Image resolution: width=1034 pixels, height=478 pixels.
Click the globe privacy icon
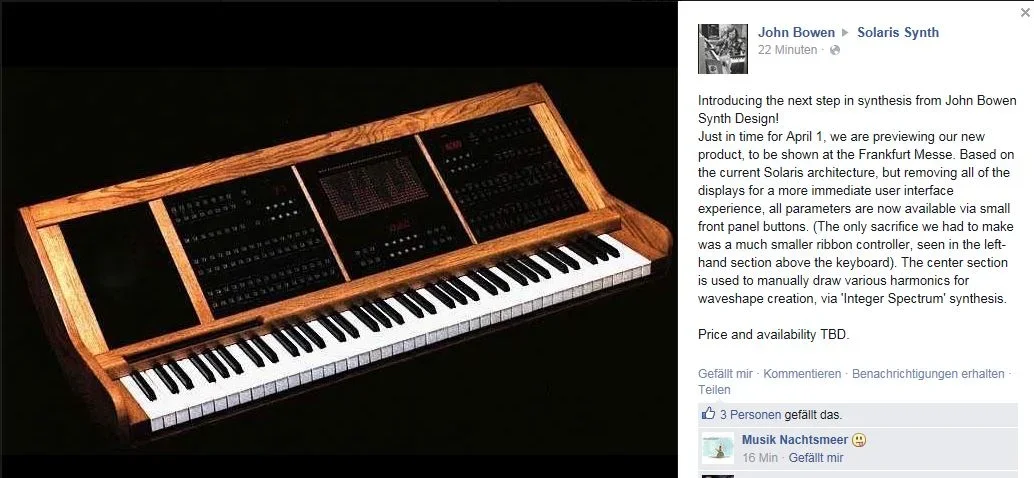click(x=835, y=50)
